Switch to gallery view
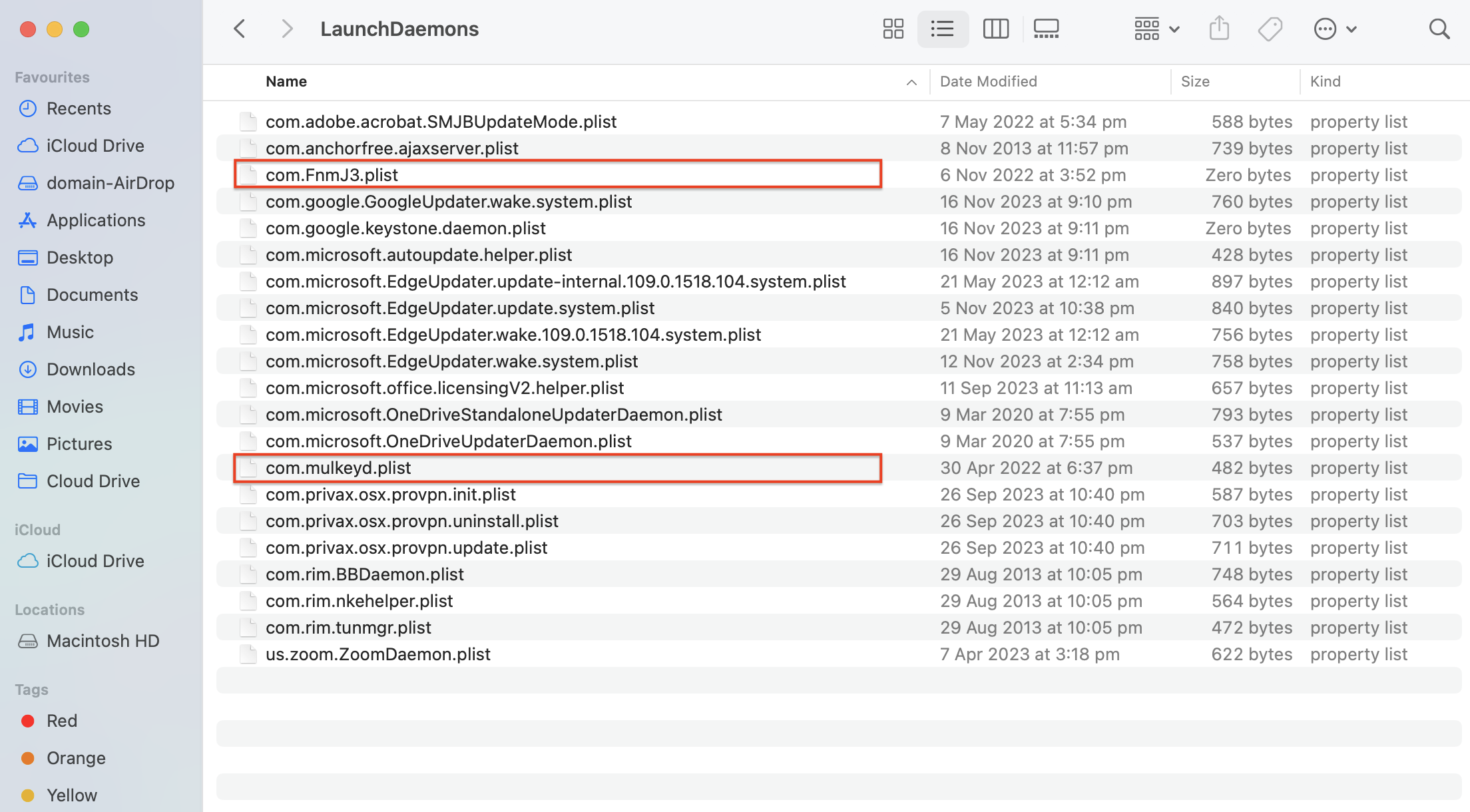Screen dimensions: 1470x812 (x=1046, y=29)
